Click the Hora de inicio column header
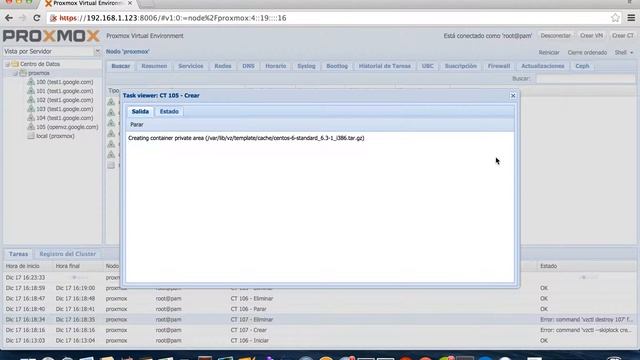The height and width of the screenshot is (360, 640). pyautogui.click(x=28, y=266)
